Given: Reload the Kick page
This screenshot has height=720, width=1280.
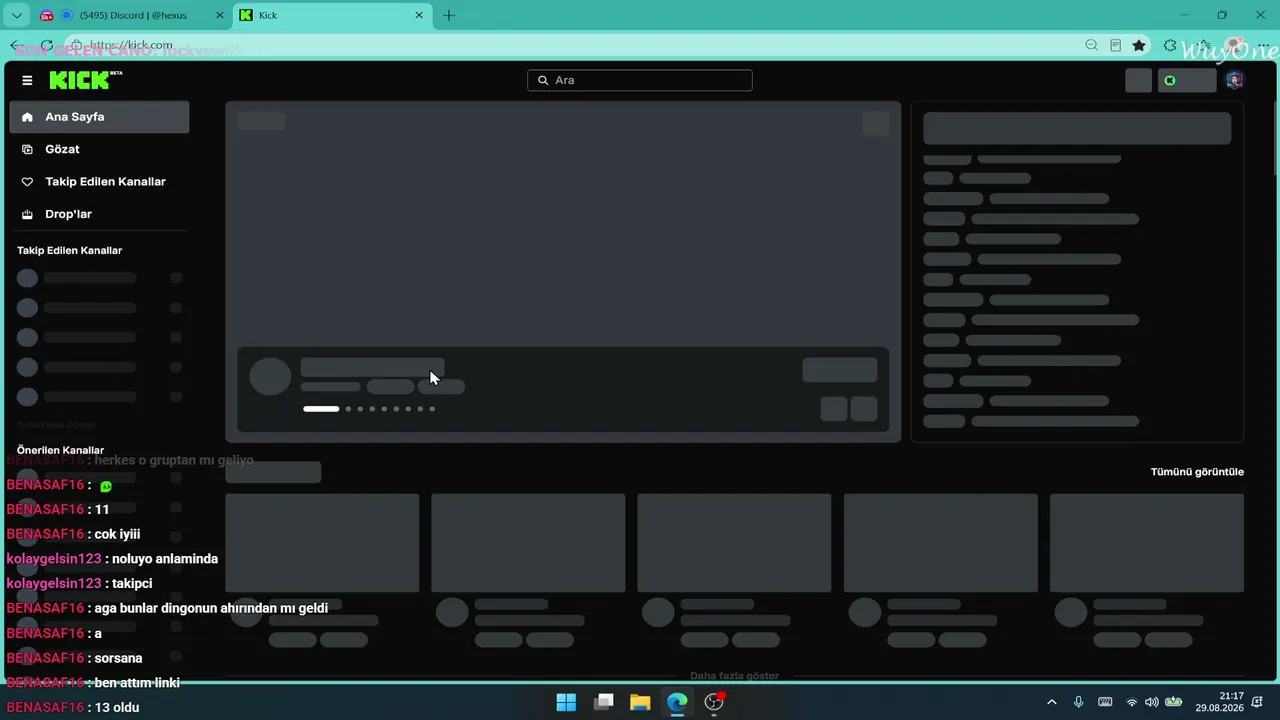Looking at the screenshot, I should point(46,45).
